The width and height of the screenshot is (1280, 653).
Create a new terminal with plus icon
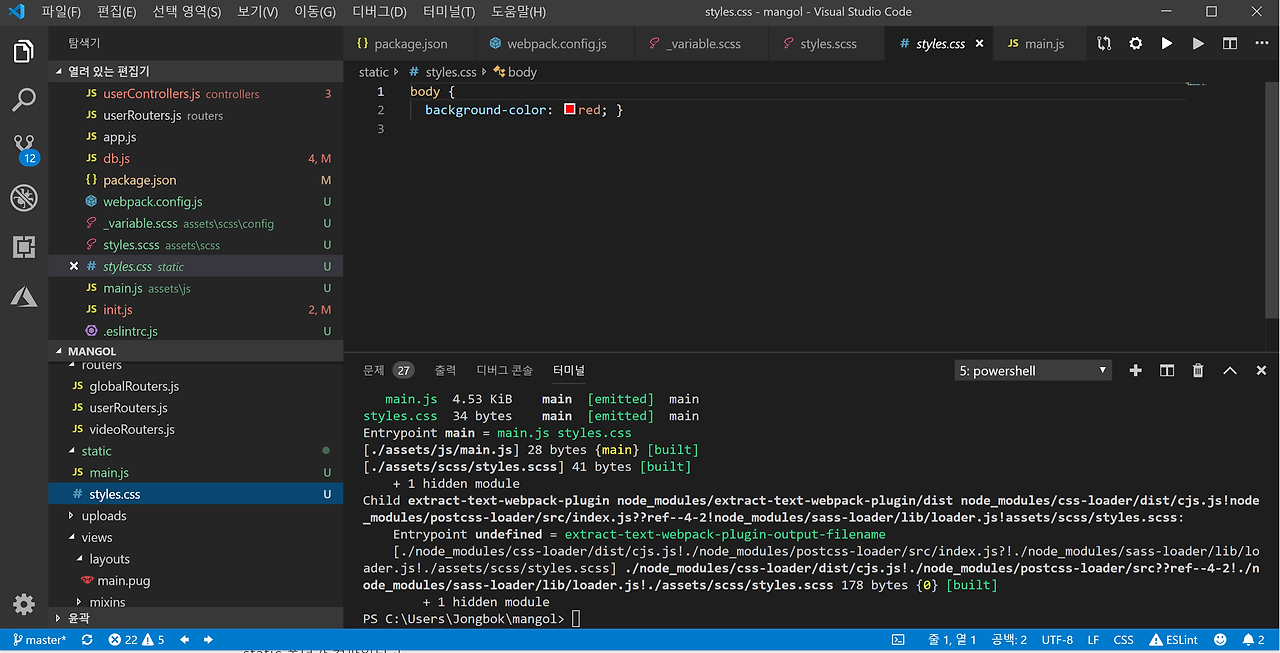point(1135,370)
